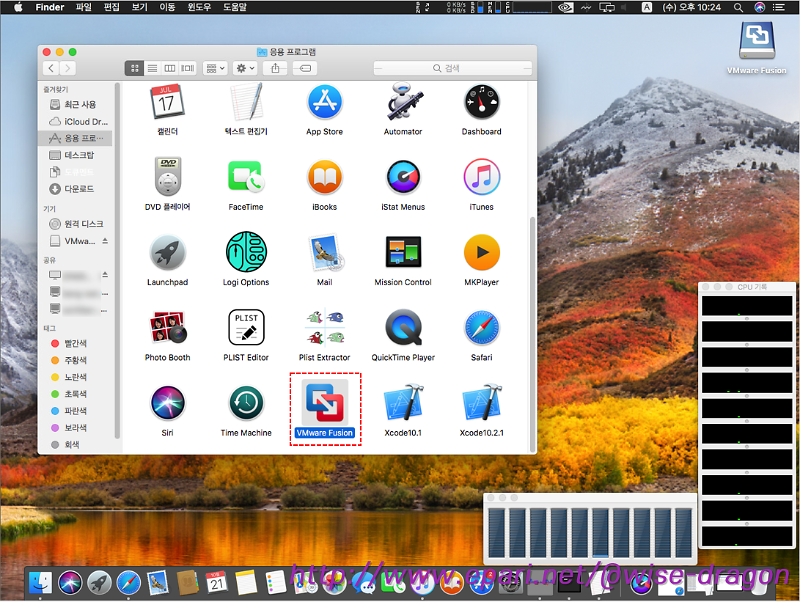Select the Dashboard app icon

(482, 102)
